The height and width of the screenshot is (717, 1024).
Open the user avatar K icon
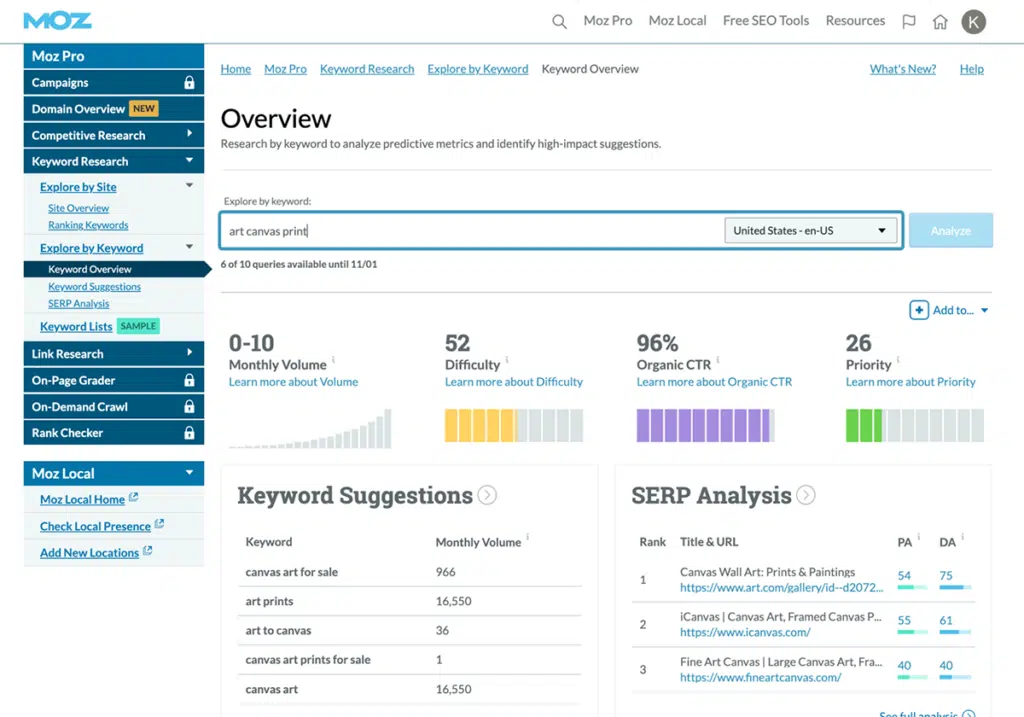(x=973, y=22)
